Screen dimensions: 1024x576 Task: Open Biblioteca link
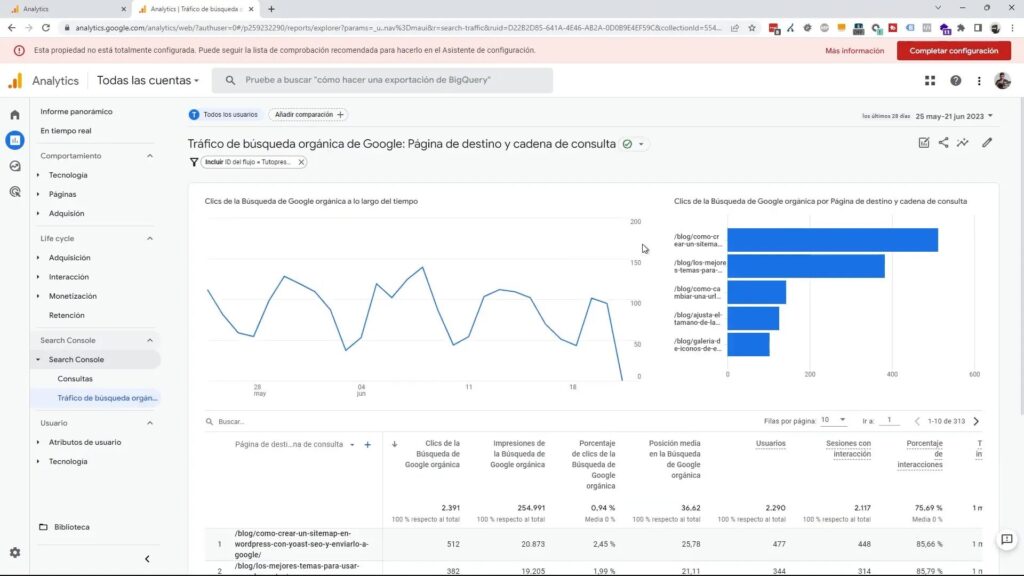click(x=72, y=527)
